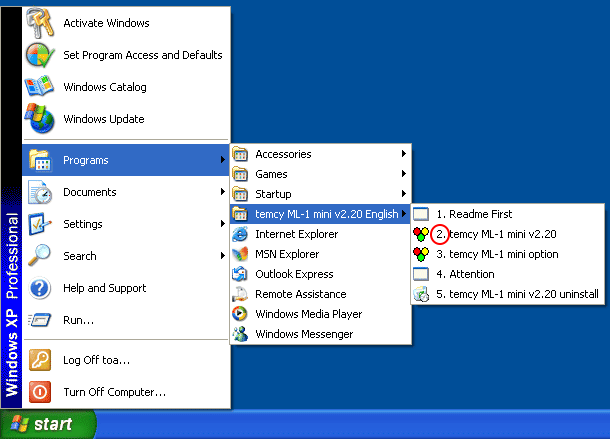Image resolution: width=610 pixels, height=439 pixels.
Task: Expand the Programs submenu arrow
Action: (223, 160)
